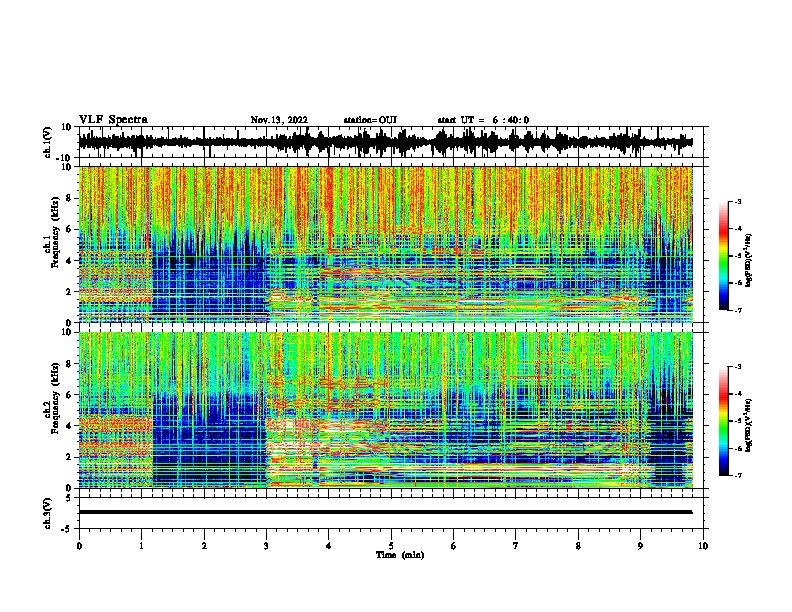Viewport: 792px width, 612px height.
Task: Click the 'ch.3(V)' axis label
Action: (x=48, y=513)
